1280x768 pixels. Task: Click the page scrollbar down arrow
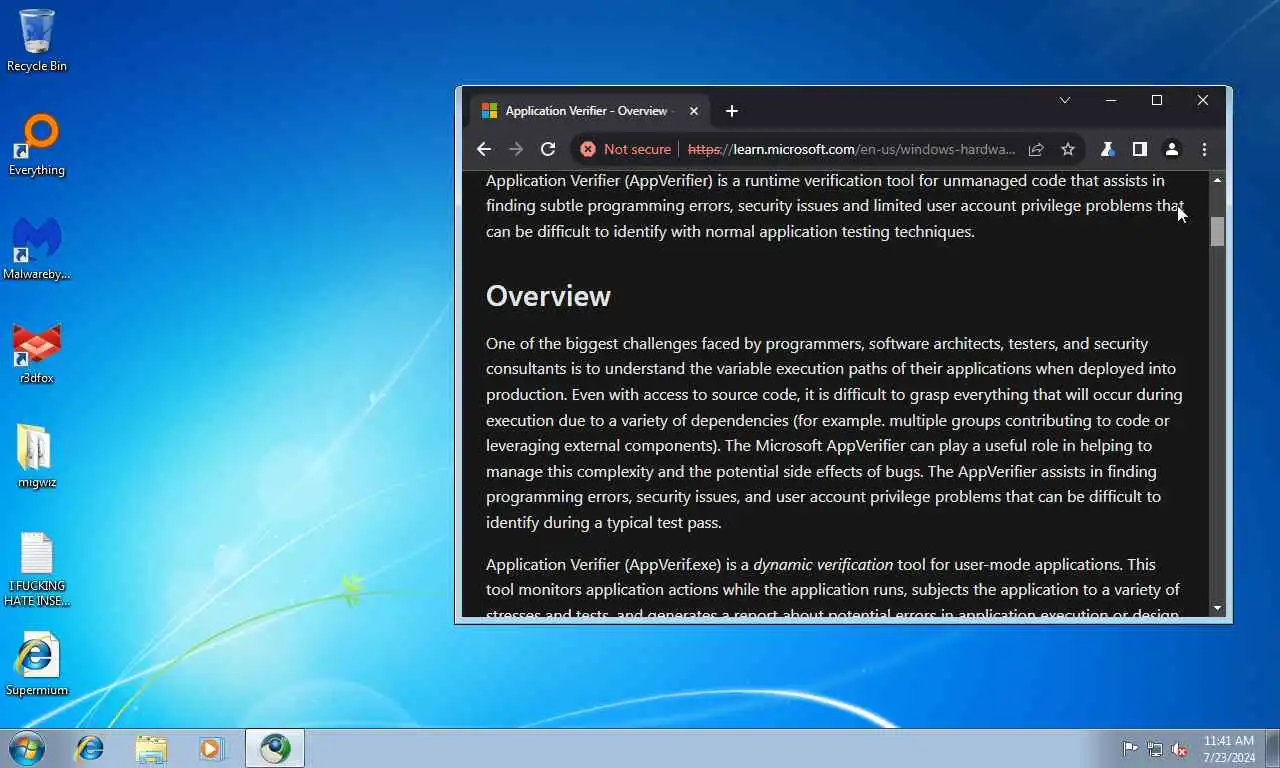[1217, 608]
